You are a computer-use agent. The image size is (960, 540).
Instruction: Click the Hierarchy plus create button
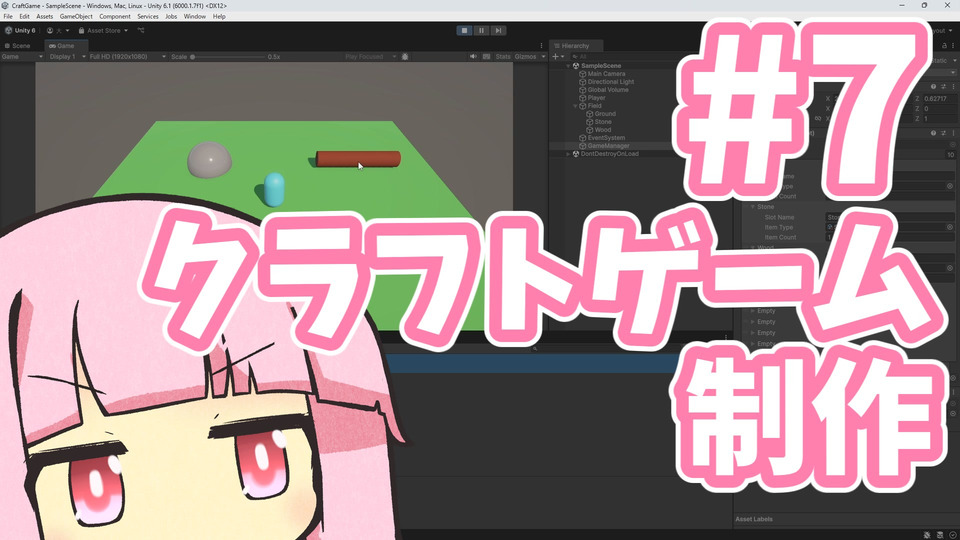pyautogui.click(x=555, y=56)
